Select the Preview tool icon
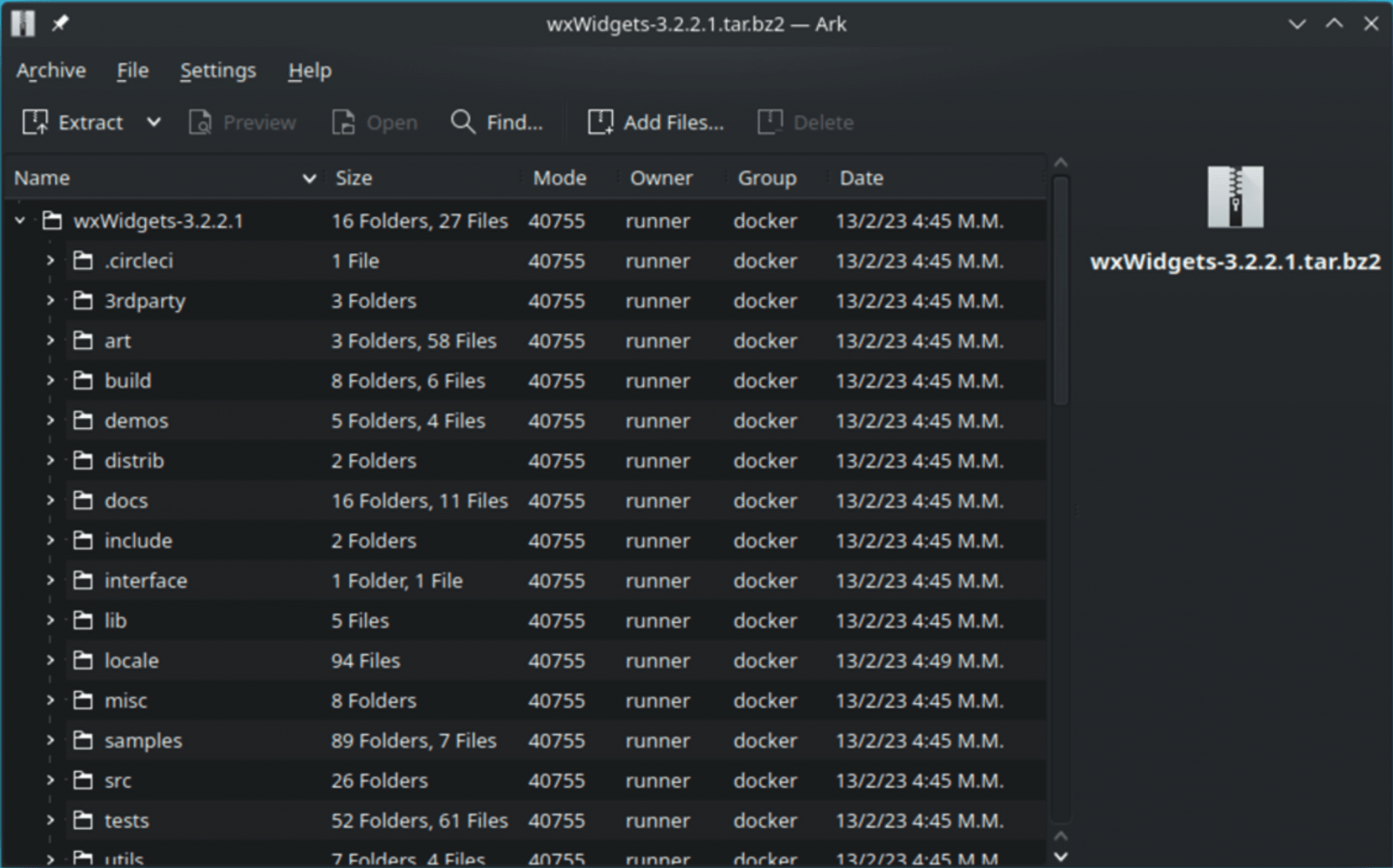The height and width of the screenshot is (868, 1393). pyautogui.click(x=200, y=122)
